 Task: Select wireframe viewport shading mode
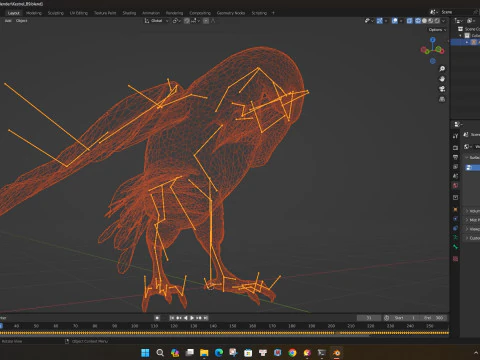(418, 21)
